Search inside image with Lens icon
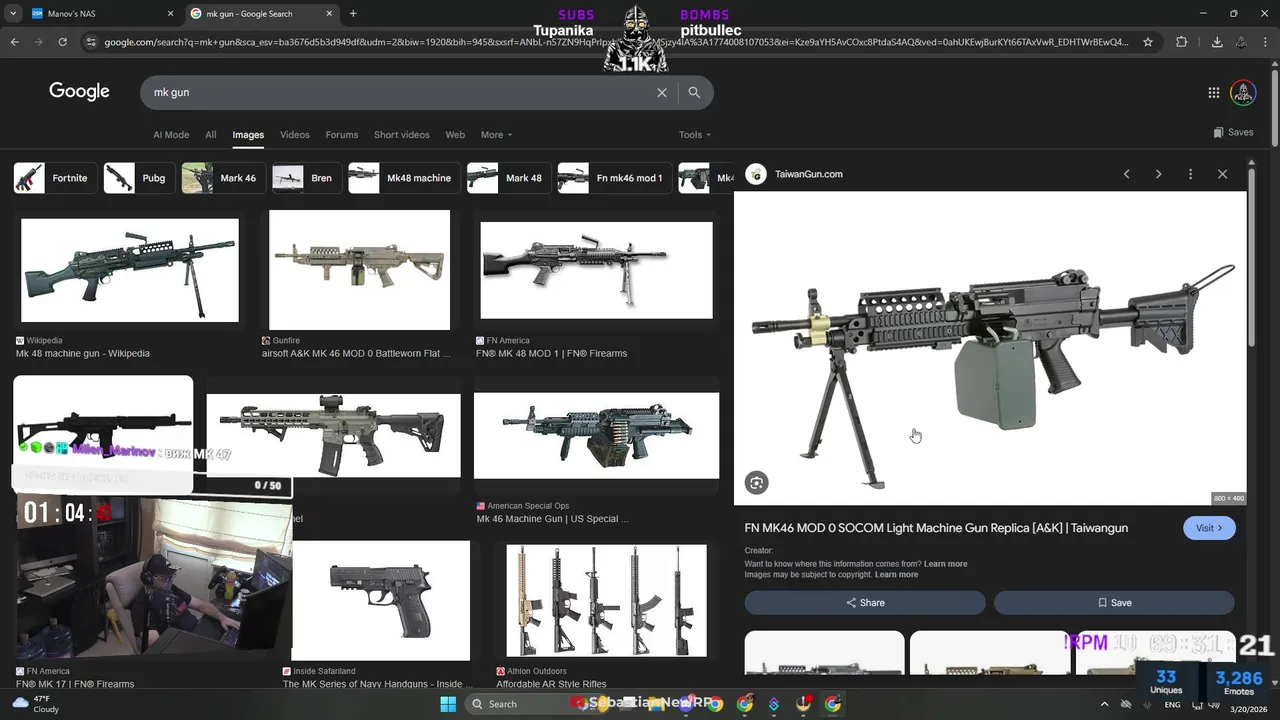Screen dimensions: 1280x720 tap(756, 483)
